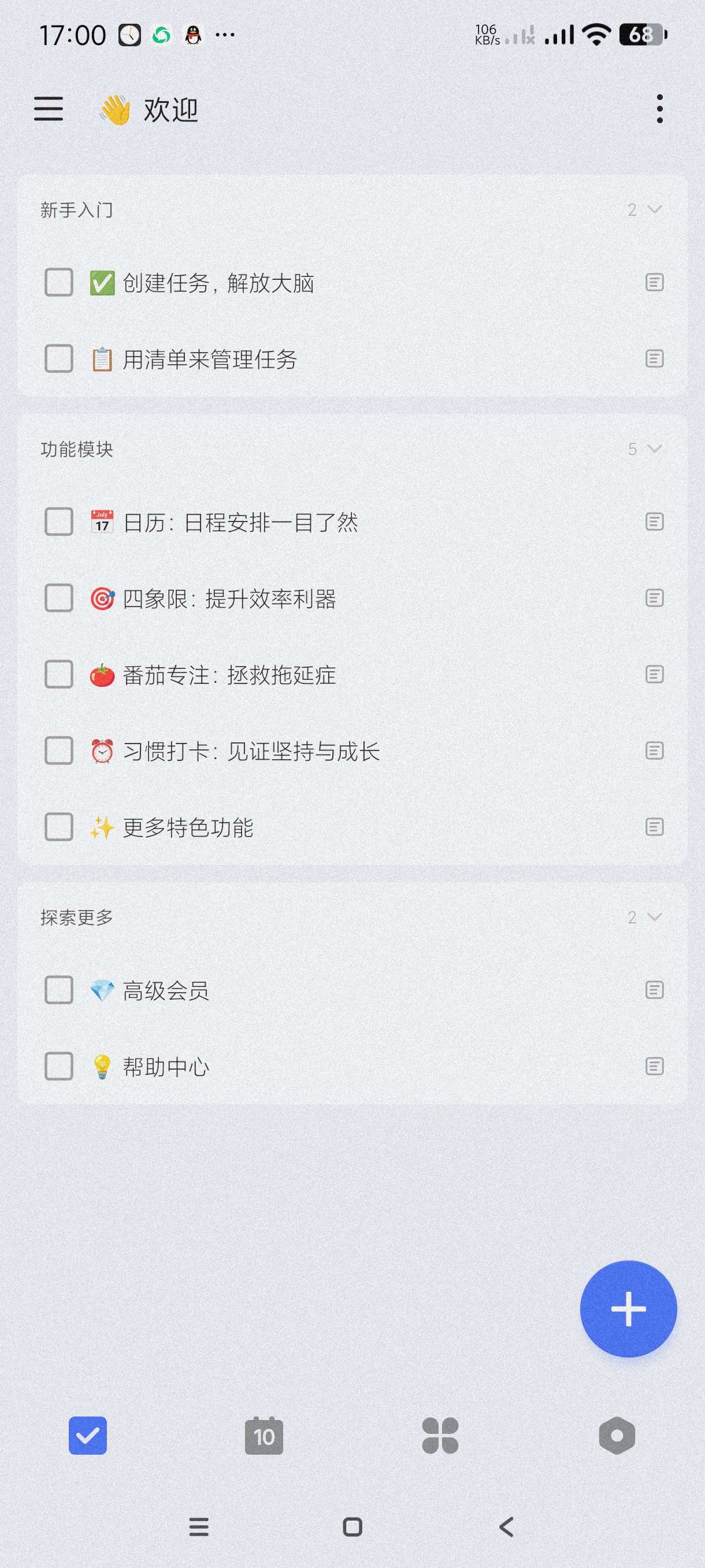Check off 创建任务，解放大脑 task

pos(59,282)
